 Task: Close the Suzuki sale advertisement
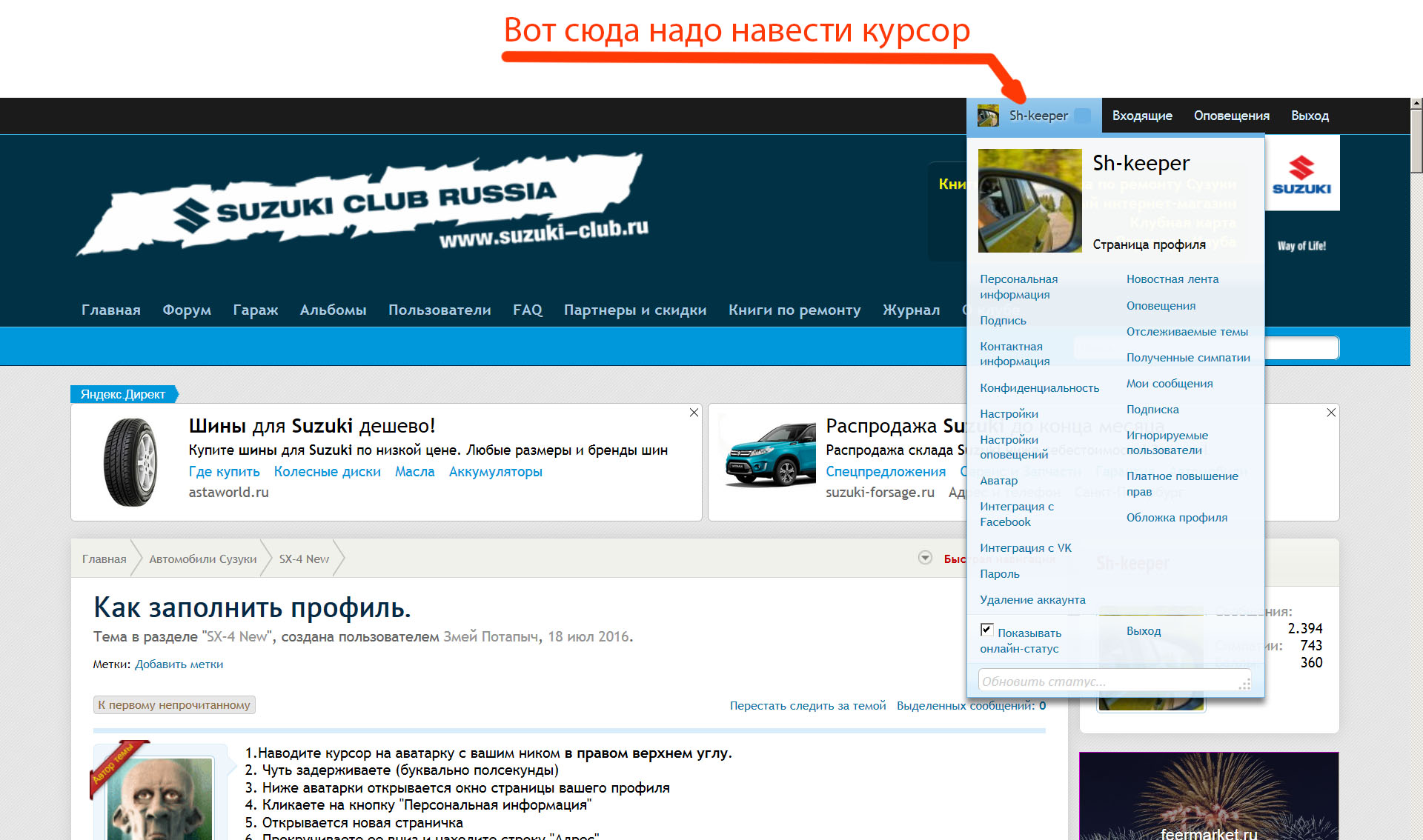pyautogui.click(x=1331, y=412)
